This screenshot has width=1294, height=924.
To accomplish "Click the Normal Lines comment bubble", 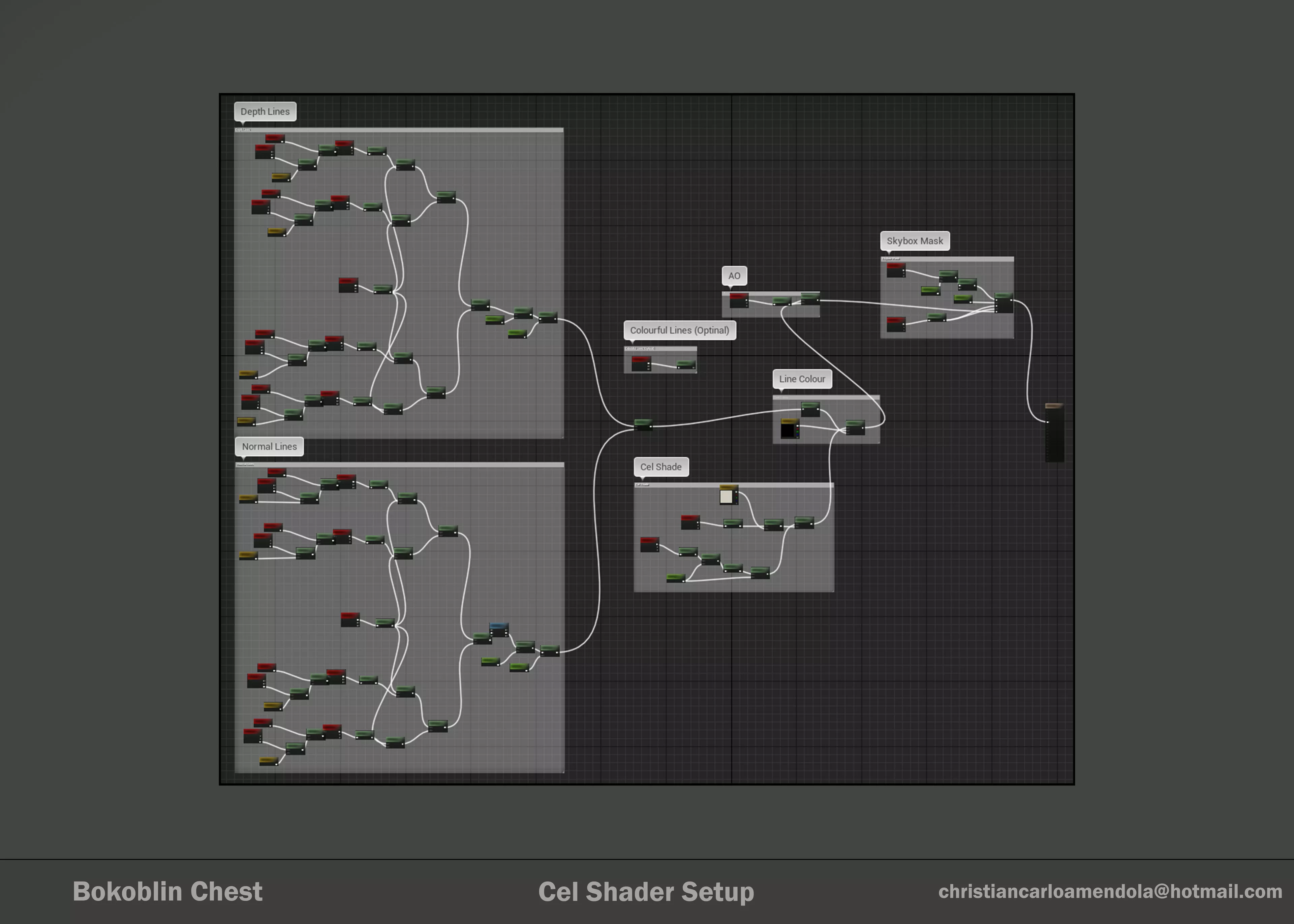I will 269,447.
